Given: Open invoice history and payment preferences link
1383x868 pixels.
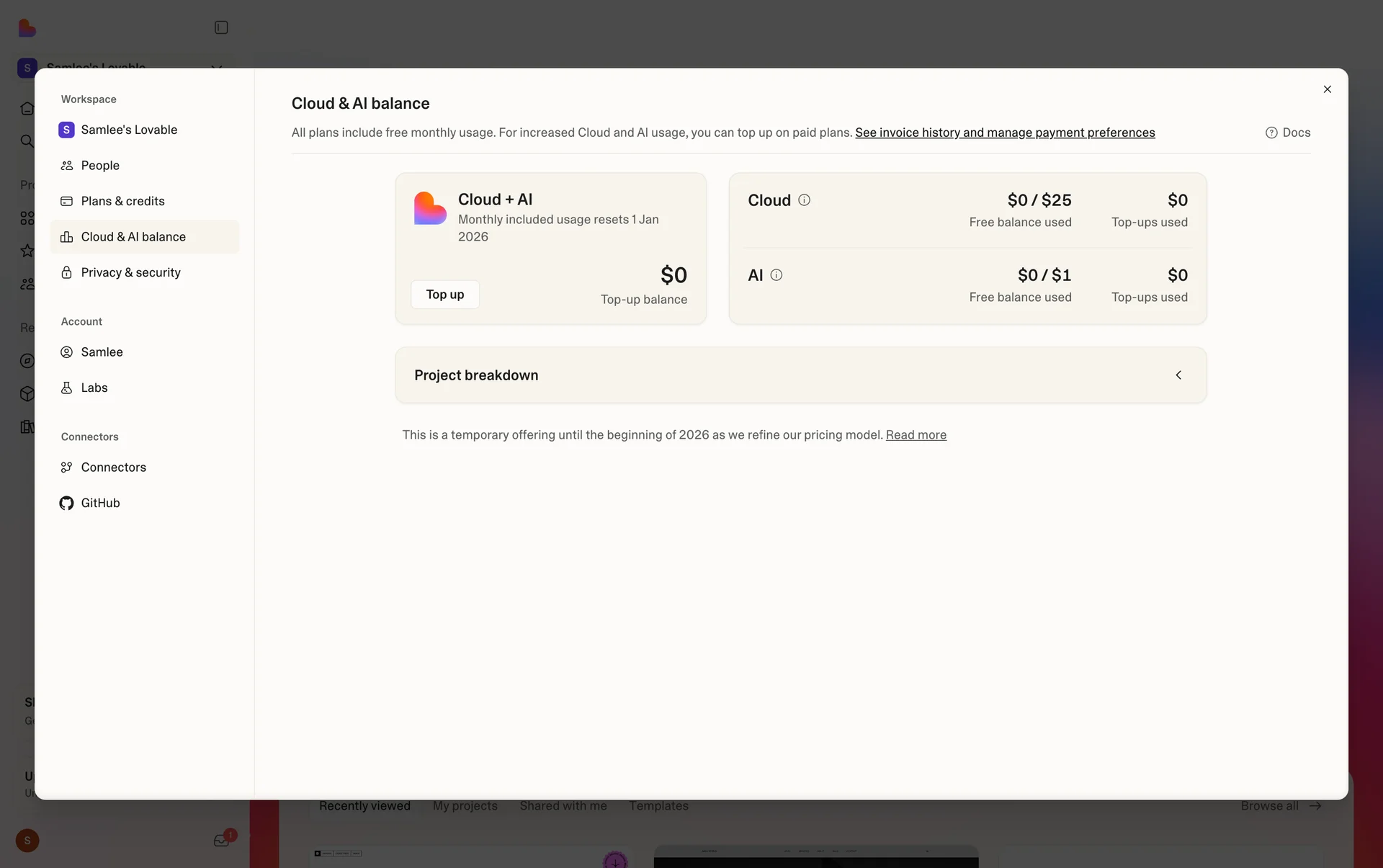Looking at the screenshot, I should coord(1005,133).
